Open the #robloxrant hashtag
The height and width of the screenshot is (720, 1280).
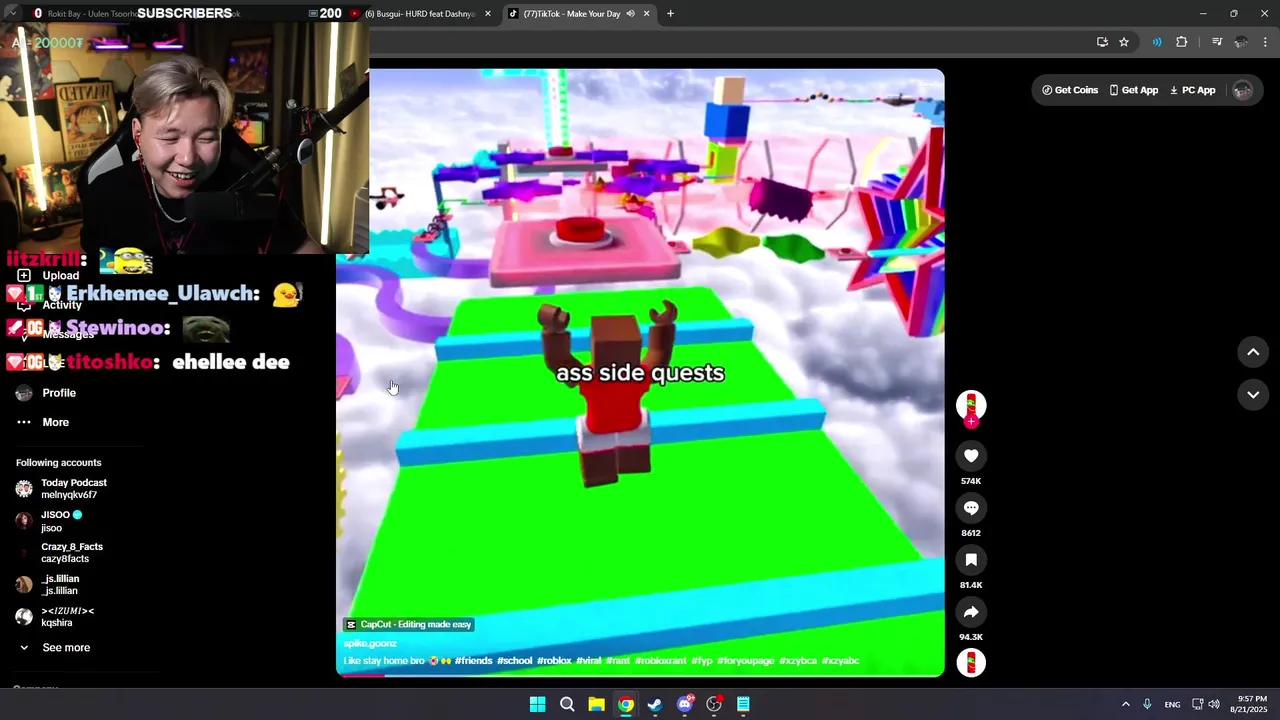point(660,661)
